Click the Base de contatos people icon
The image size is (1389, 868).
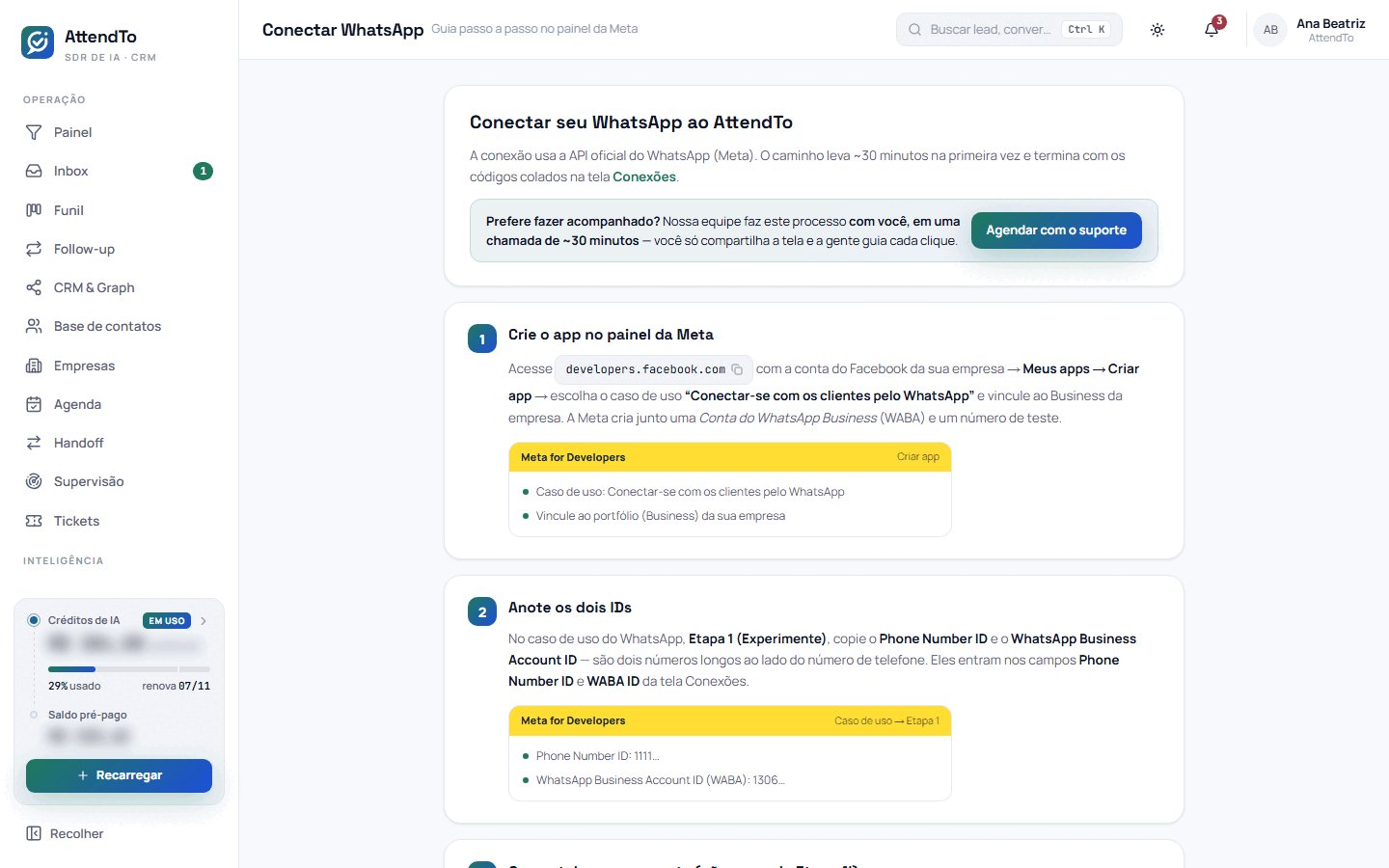[34, 326]
